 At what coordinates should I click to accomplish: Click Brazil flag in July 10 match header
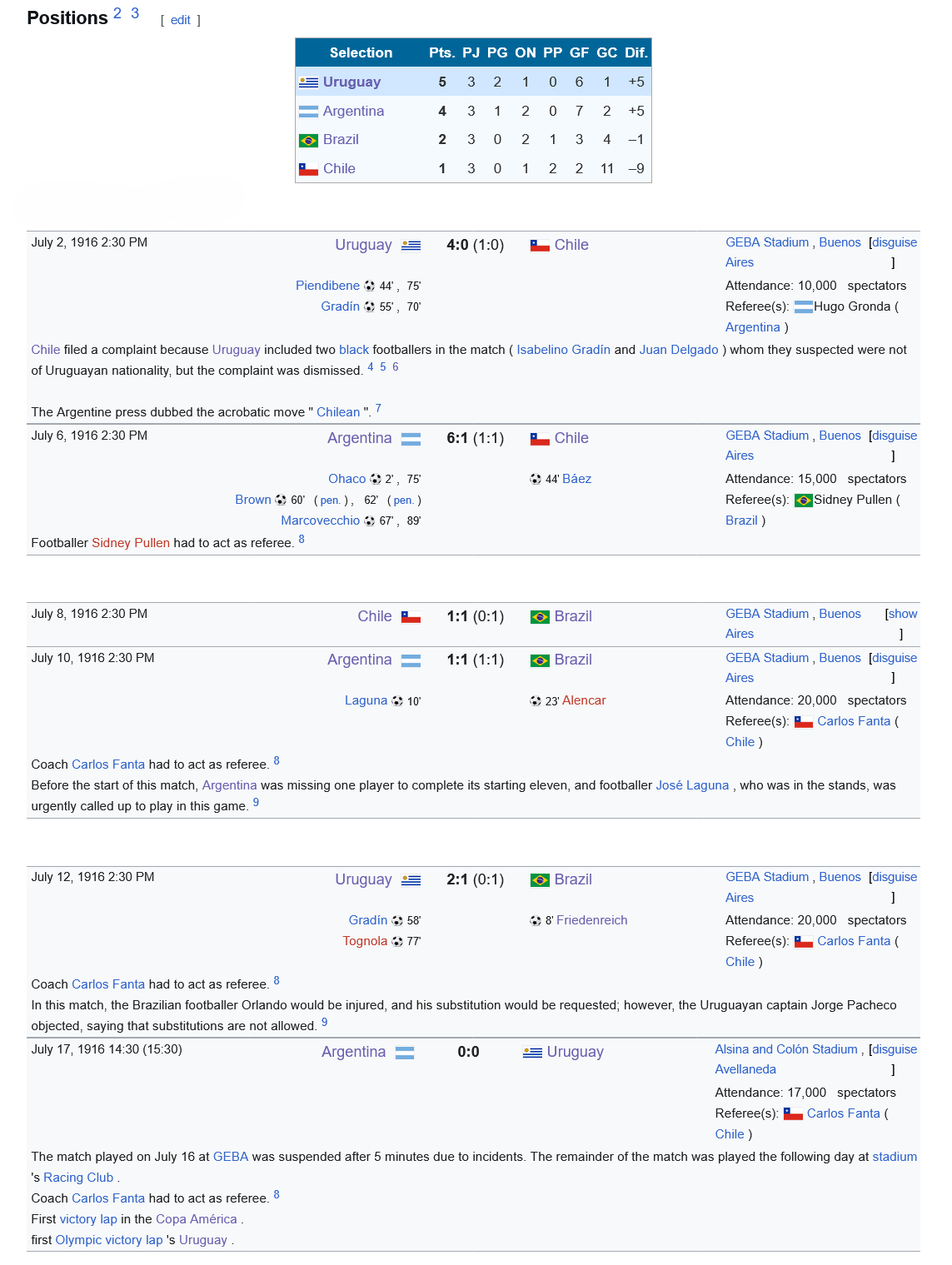(x=540, y=660)
